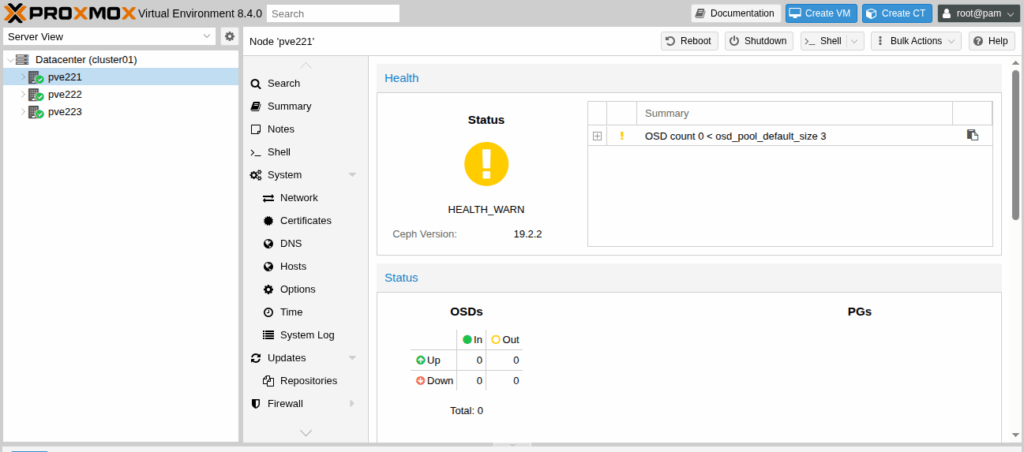Open the Server View gear settings

coord(229,37)
